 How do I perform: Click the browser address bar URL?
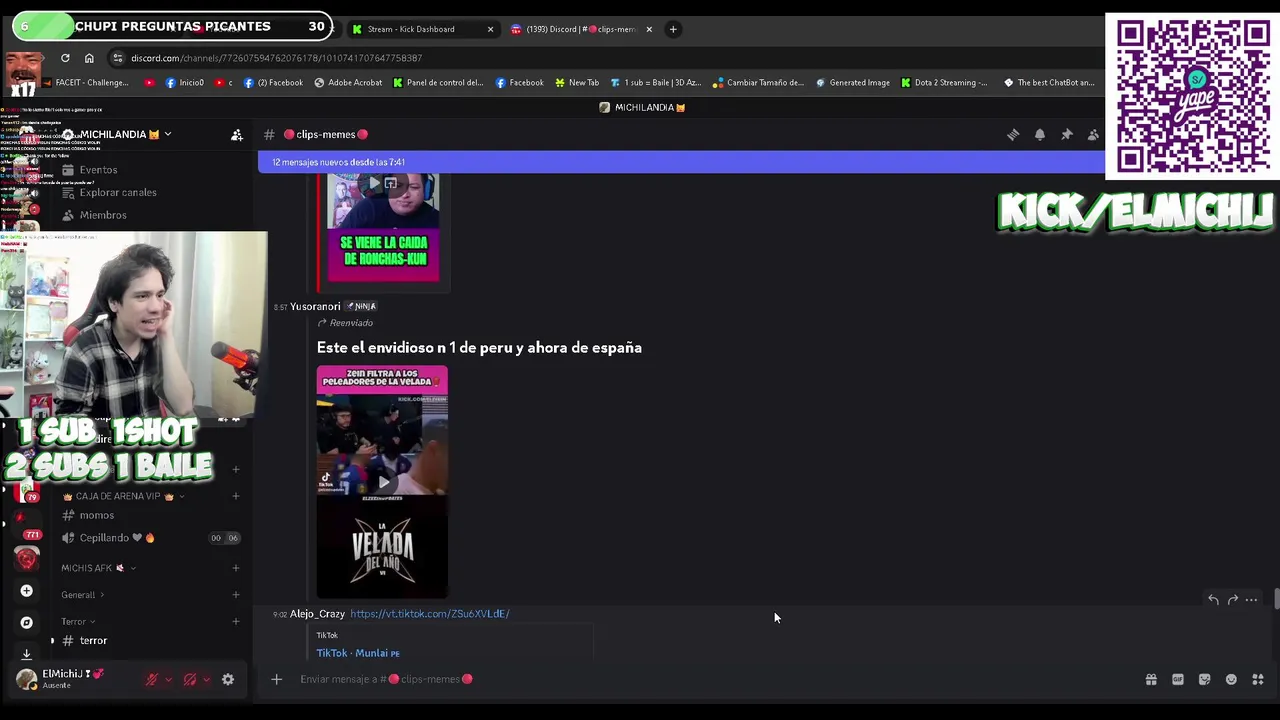click(276, 58)
